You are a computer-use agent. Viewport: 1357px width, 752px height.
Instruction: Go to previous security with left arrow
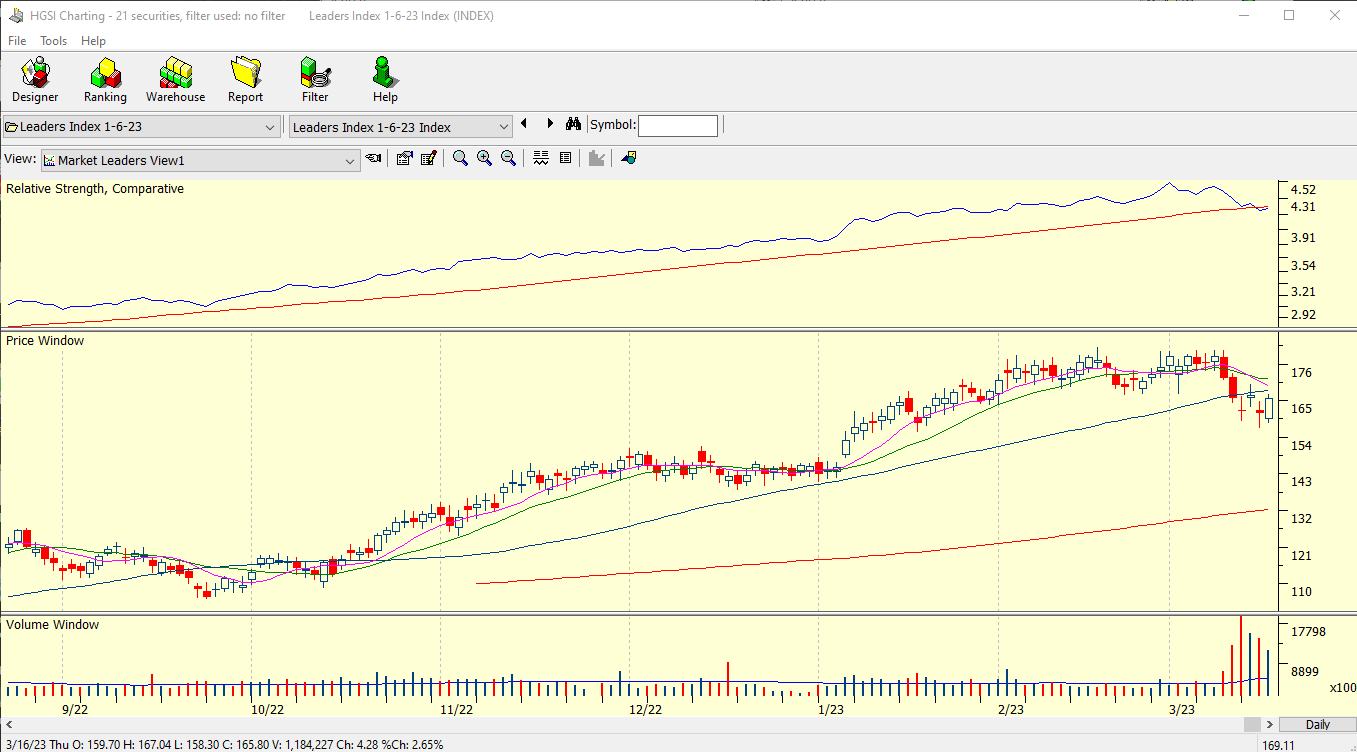[x=523, y=124]
